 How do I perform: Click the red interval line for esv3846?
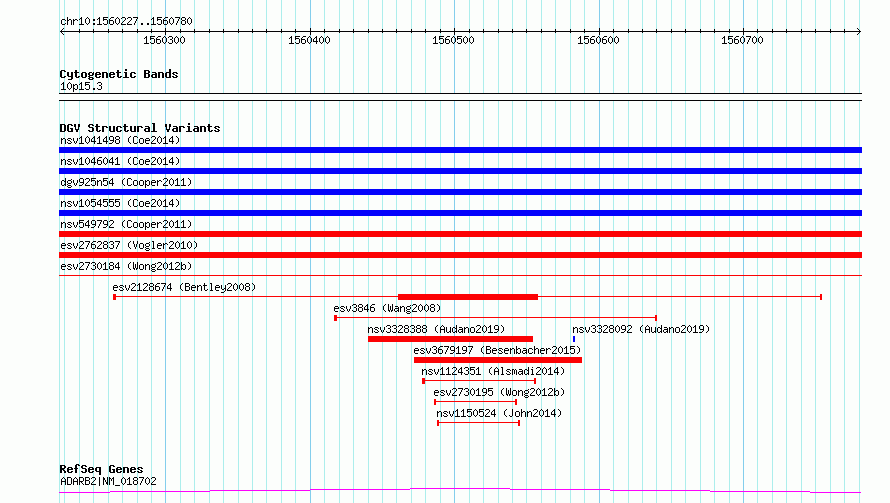click(x=496, y=318)
